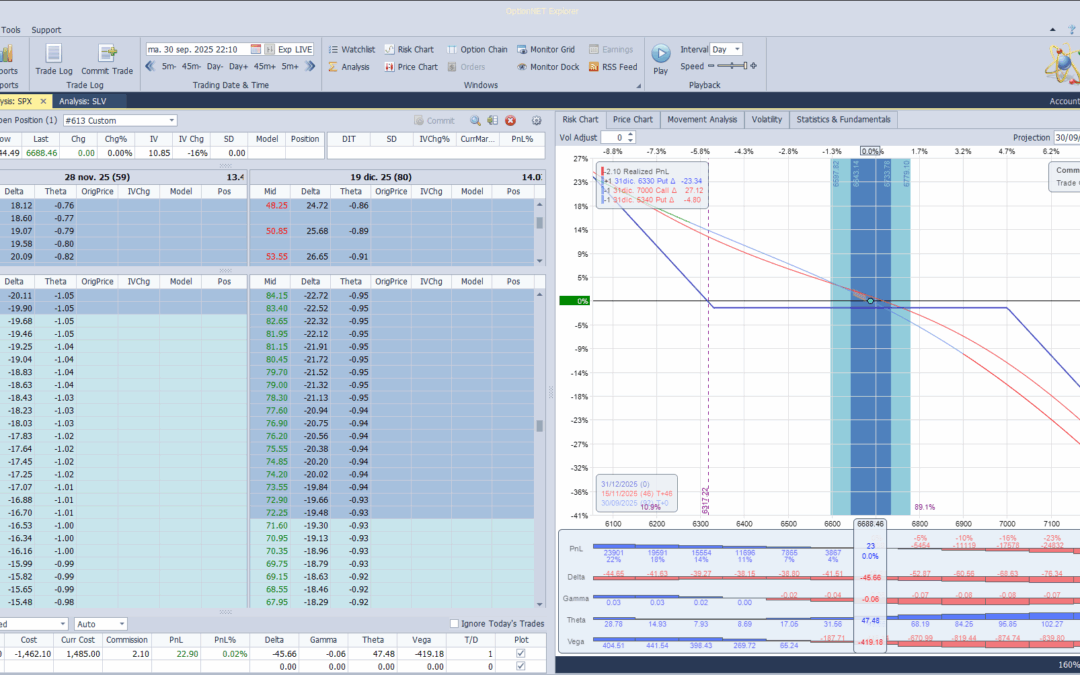This screenshot has width=1080, height=675.
Task: Open position settings gear icon
Action: pos(536,120)
